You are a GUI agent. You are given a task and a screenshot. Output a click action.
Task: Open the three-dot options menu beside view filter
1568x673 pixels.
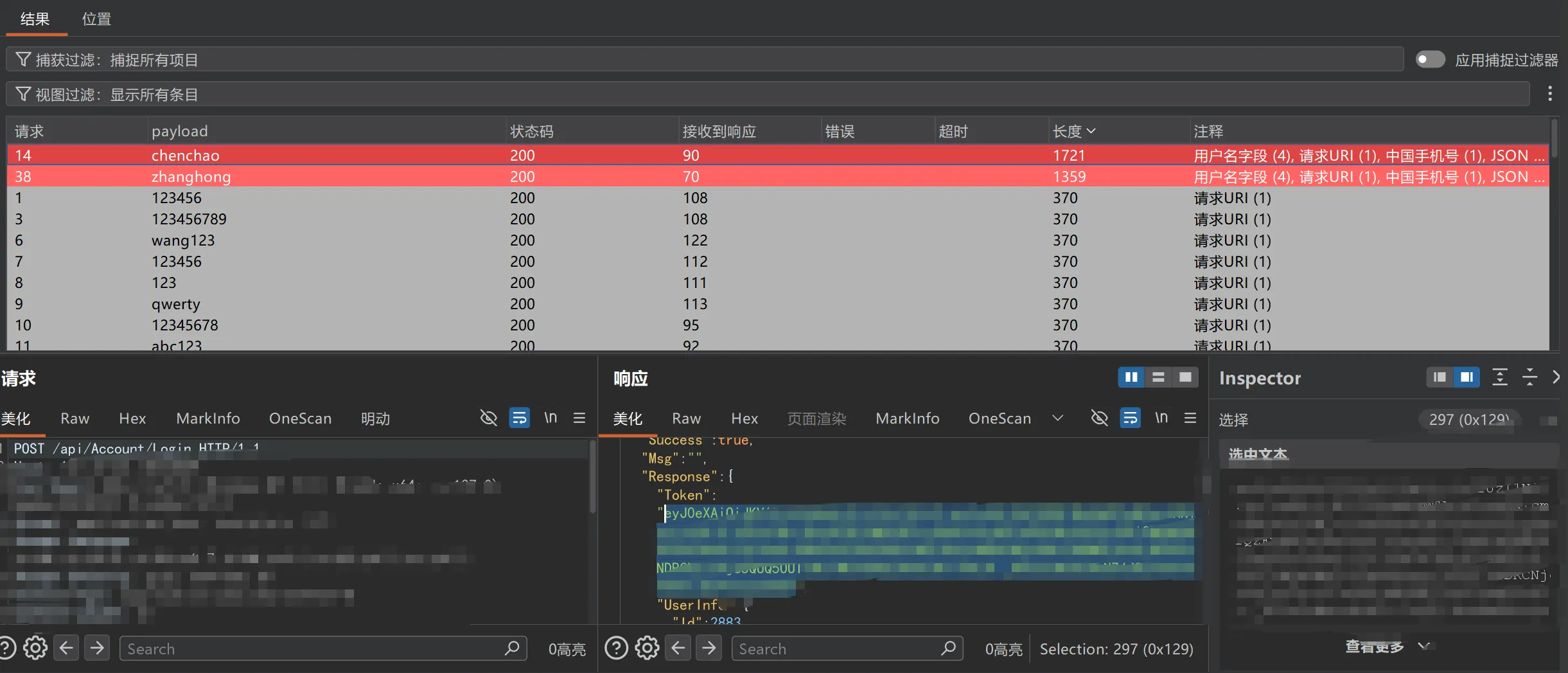pyautogui.click(x=1550, y=94)
